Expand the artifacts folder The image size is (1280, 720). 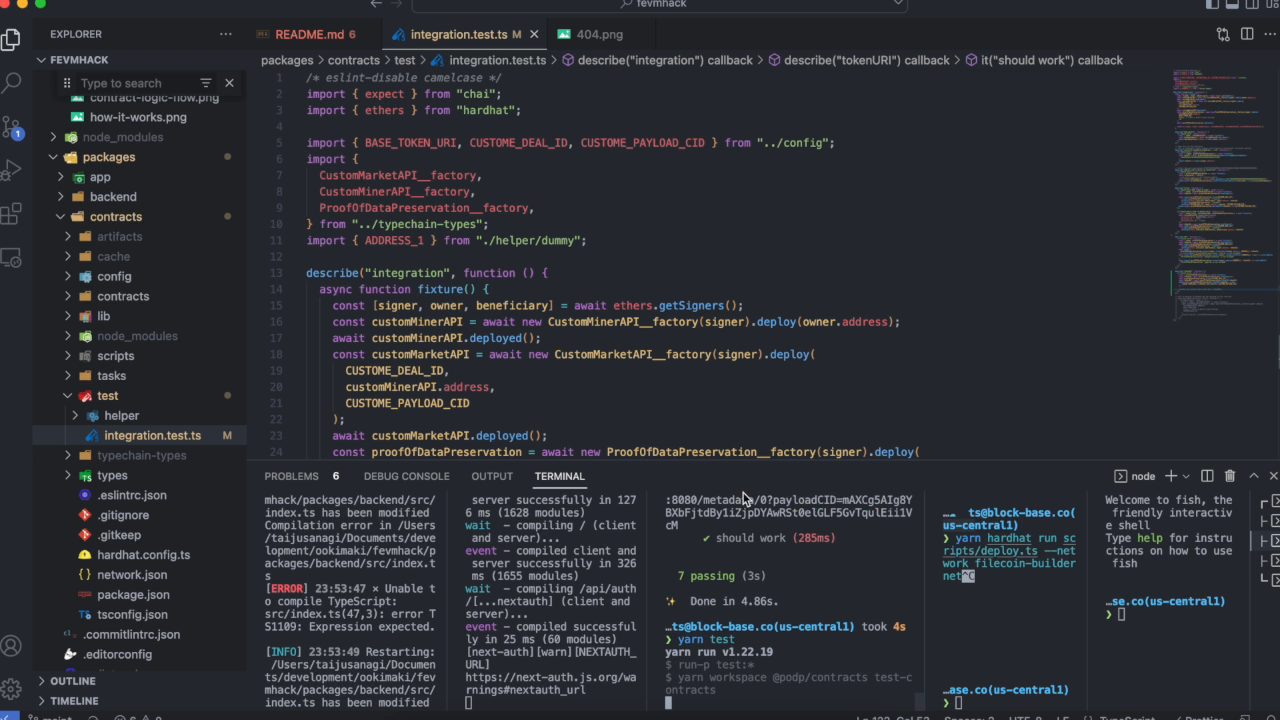139,237
